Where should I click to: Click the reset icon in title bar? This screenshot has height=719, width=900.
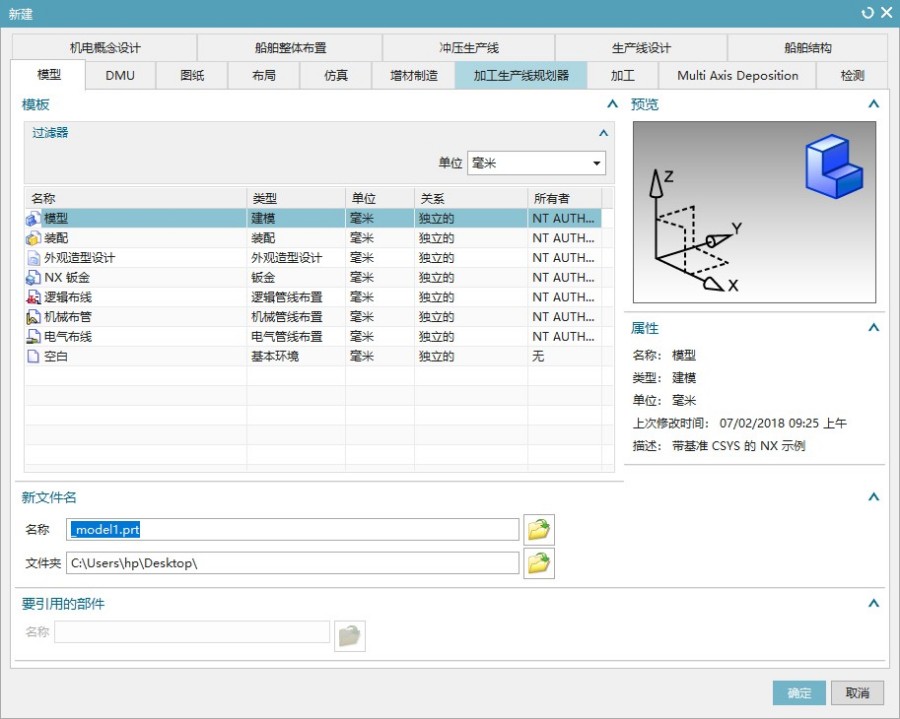pos(867,13)
